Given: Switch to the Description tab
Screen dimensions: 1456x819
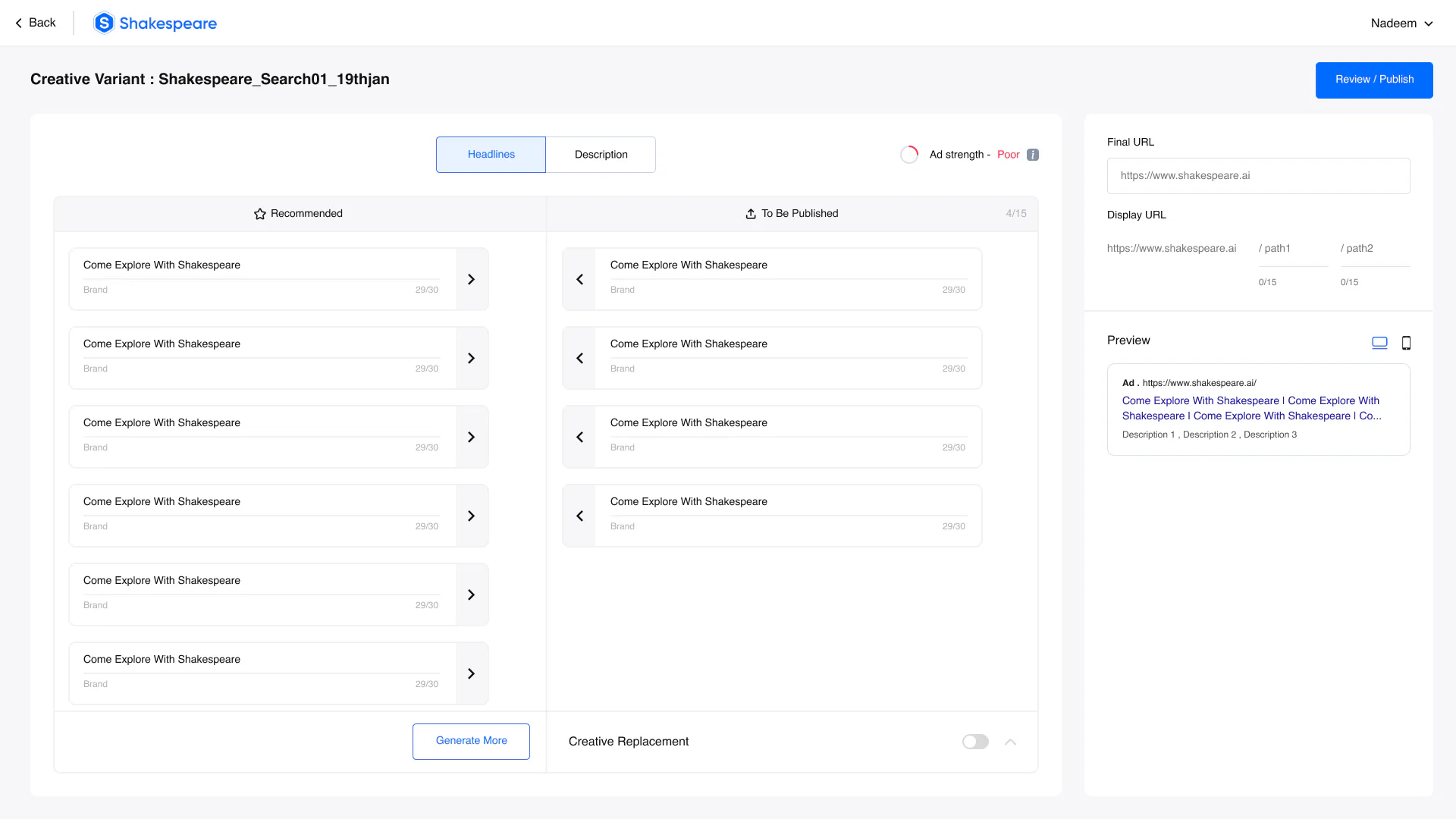Looking at the screenshot, I should (x=601, y=155).
